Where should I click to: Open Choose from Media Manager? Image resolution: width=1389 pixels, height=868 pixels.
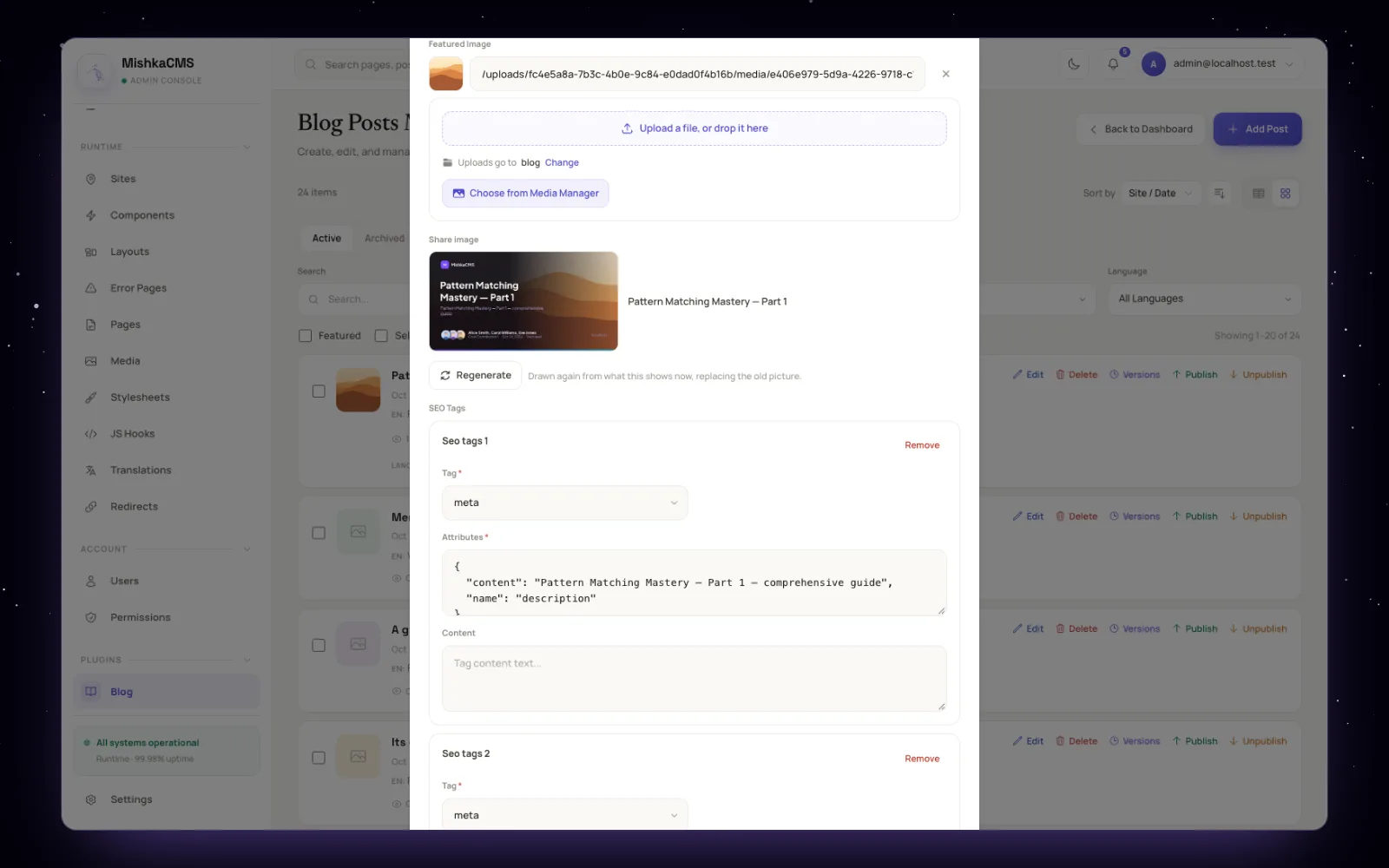click(x=525, y=194)
